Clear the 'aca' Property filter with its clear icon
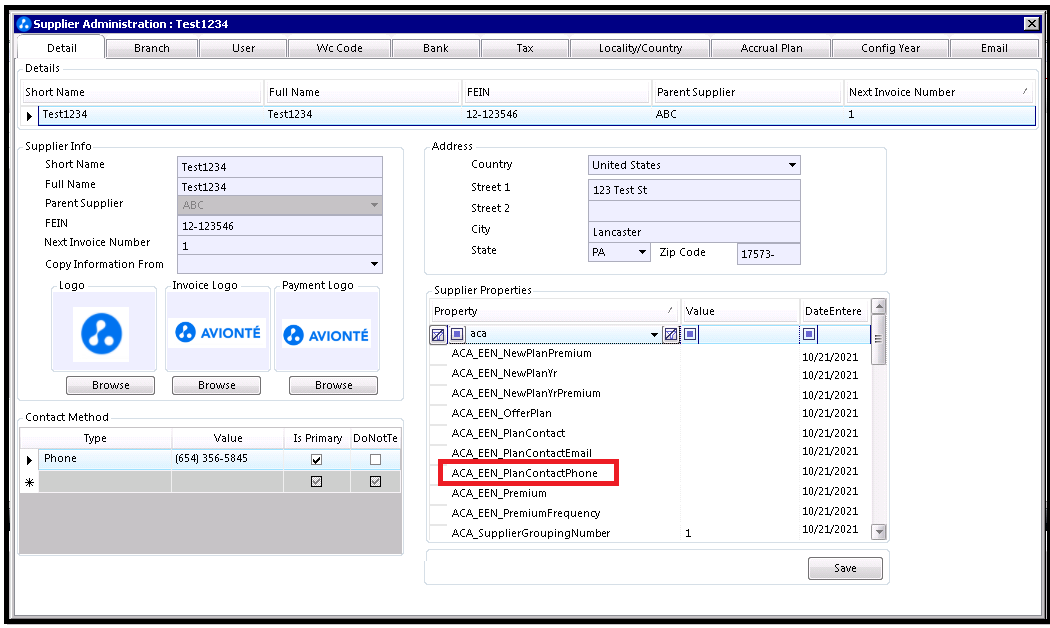The height and width of the screenshot is (628, 1050). 670,334
